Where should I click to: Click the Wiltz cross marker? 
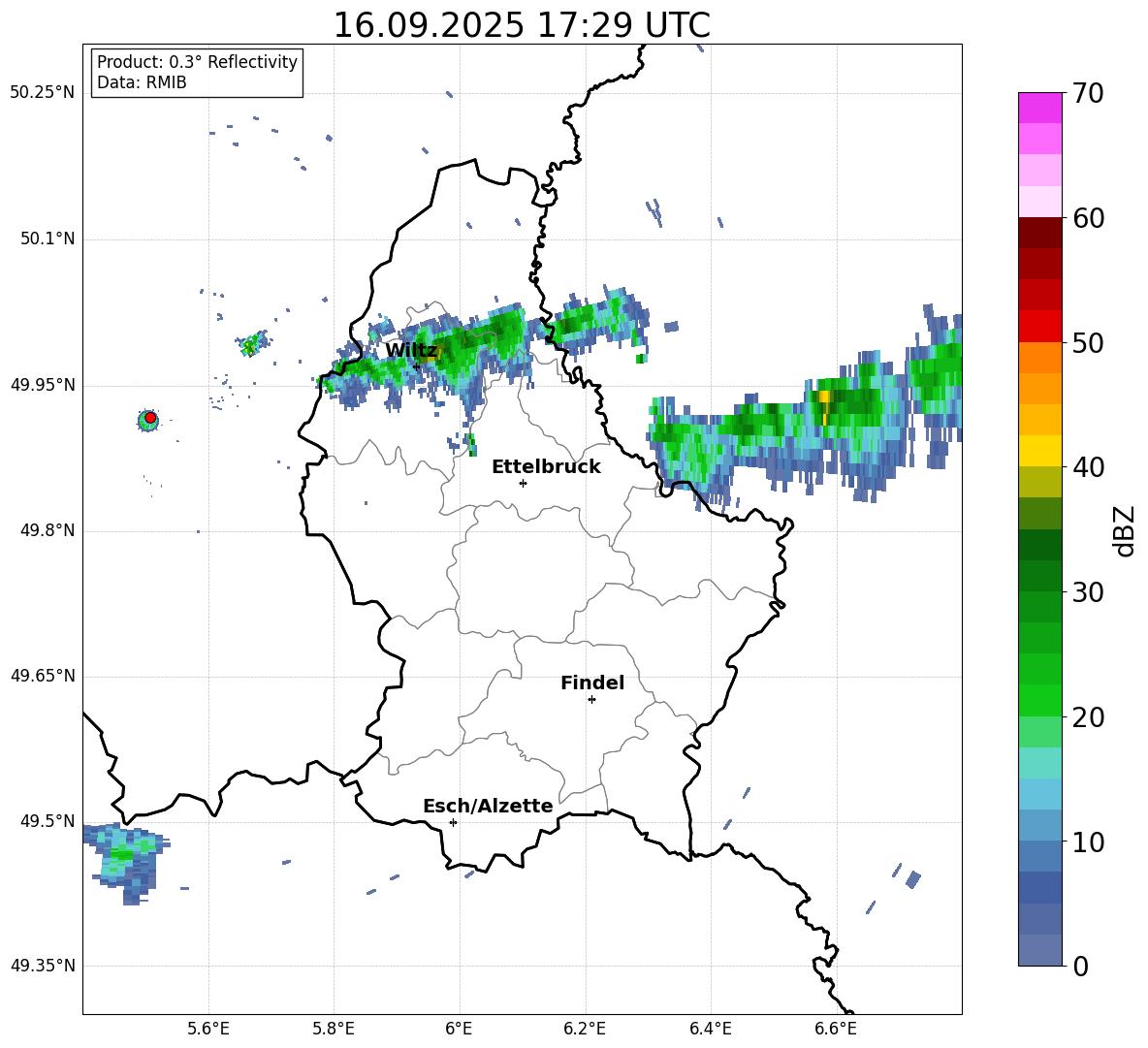tap(417, 365)
